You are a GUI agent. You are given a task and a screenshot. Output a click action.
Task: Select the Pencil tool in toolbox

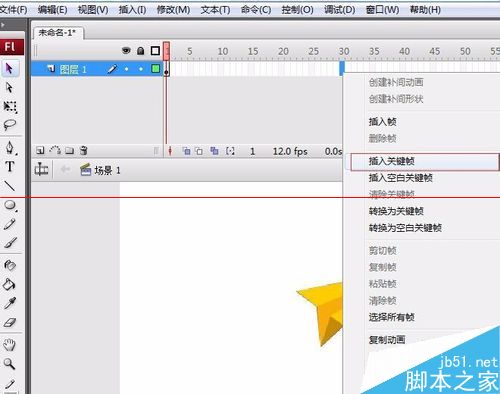click(x=10, y=224)
